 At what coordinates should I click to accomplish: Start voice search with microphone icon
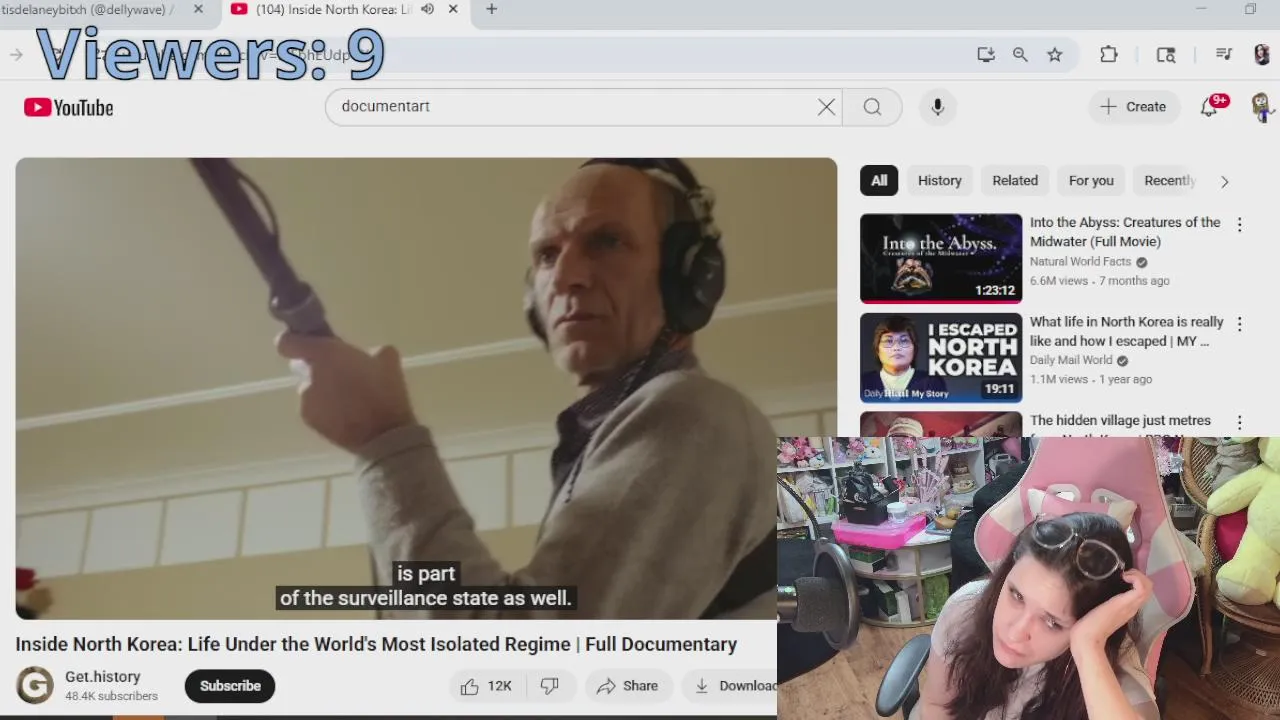point(937,107)
